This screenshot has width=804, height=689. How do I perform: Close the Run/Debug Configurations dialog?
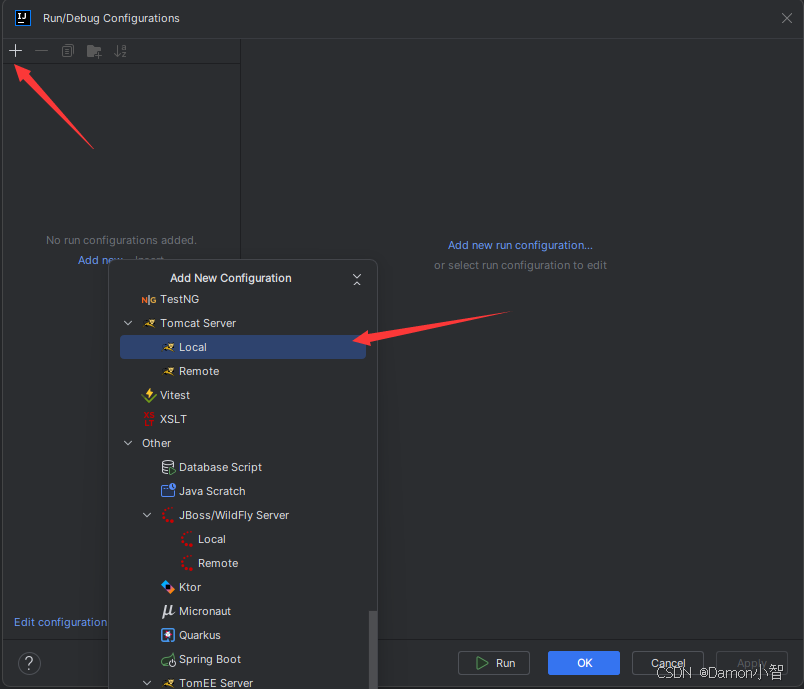[x=787, y=18]
